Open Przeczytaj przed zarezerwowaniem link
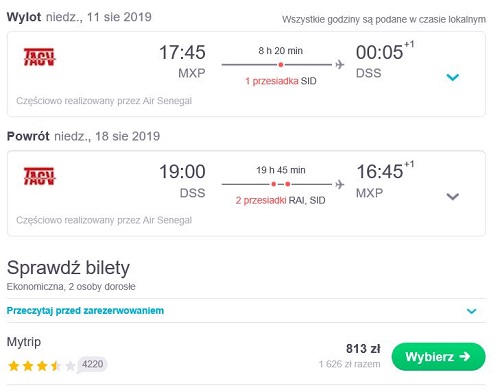 85,311
